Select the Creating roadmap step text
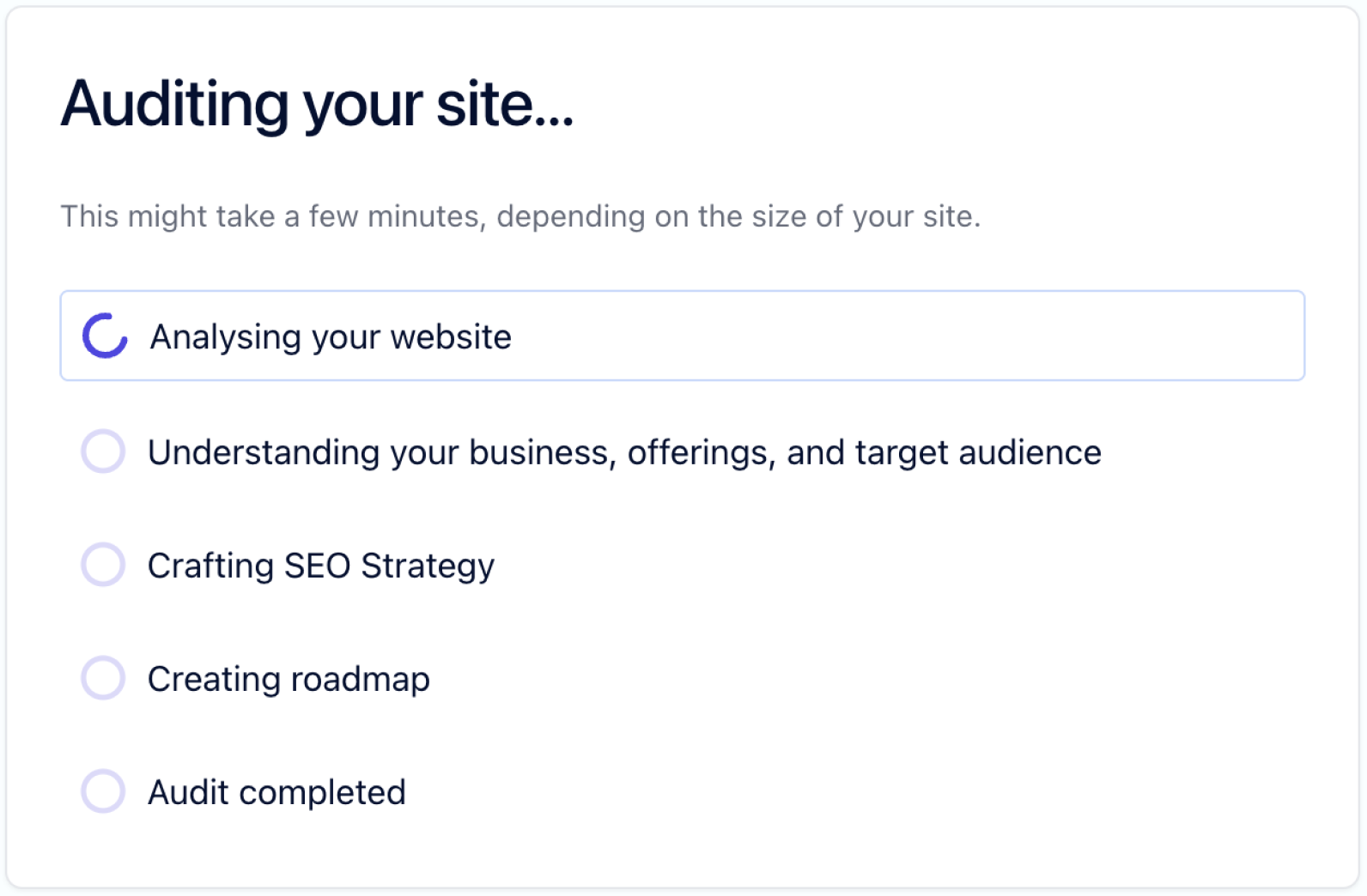Viewport: 1367px width, 896px height. click(289, 679)
